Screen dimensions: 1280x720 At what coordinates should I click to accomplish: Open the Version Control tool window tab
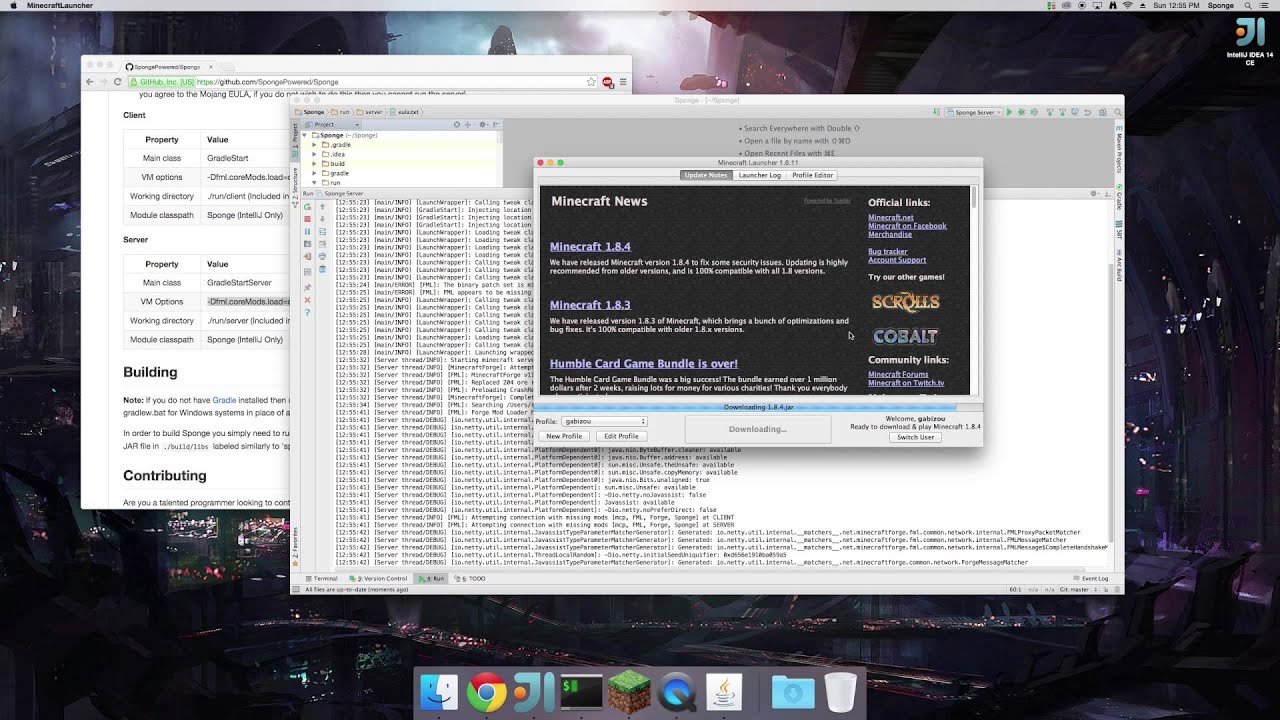tap(378, 578)
